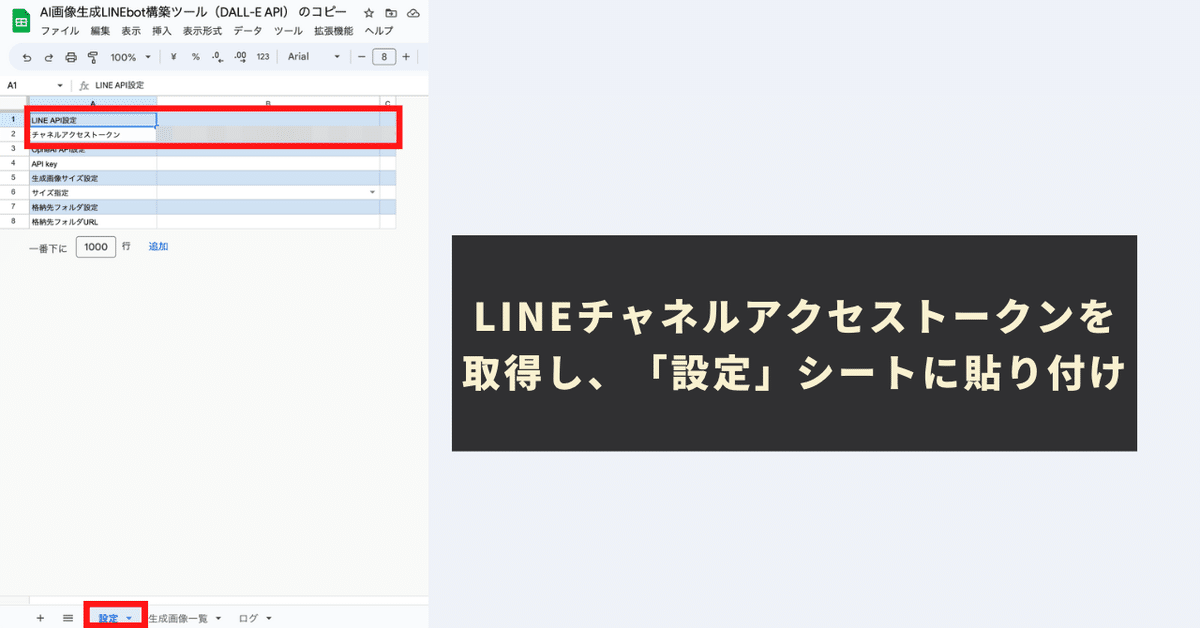Screen dimensions: 1200x628
Task: Open the 設定 sheet tab dropdown arrow
Action: coord(129,617)
